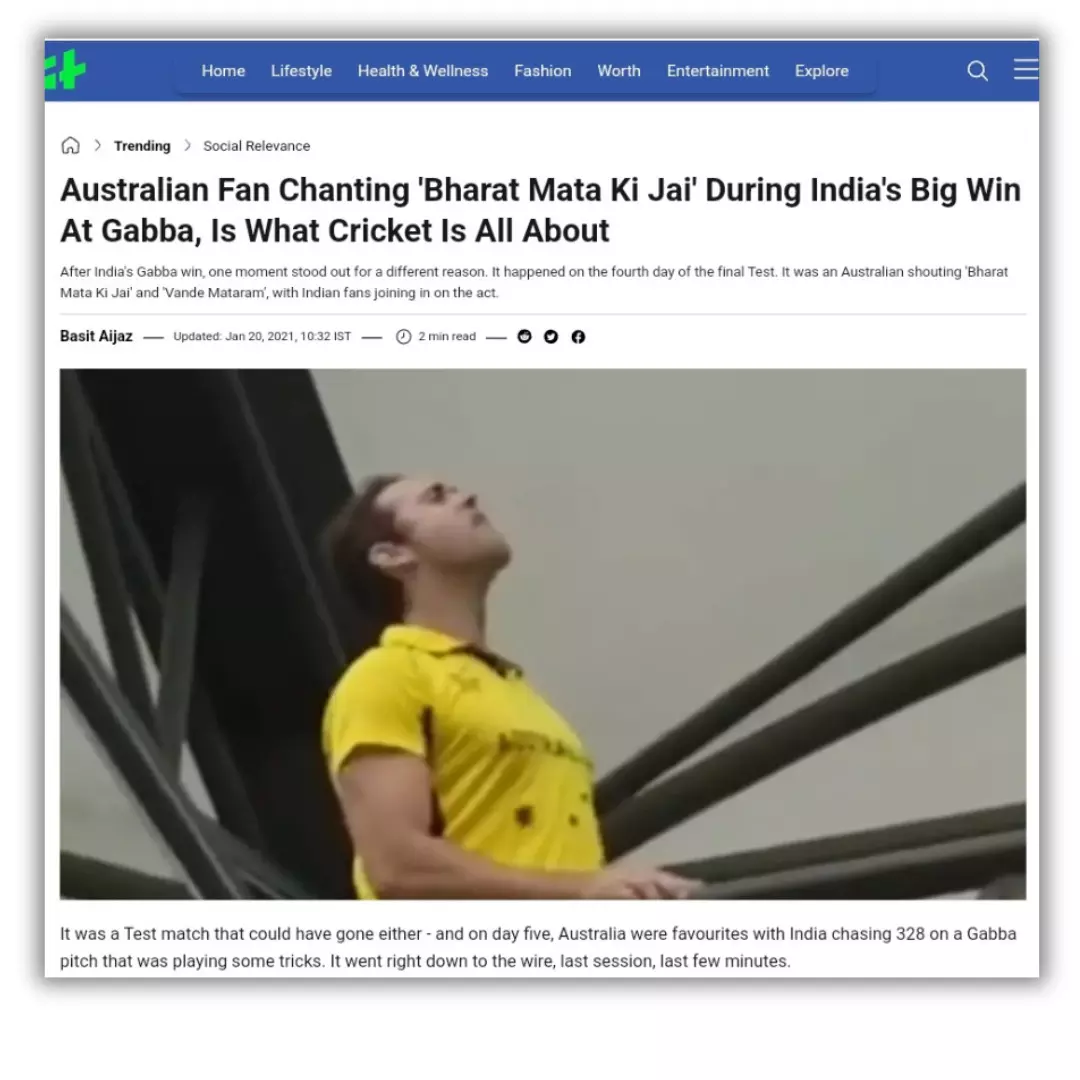Click the Trending breadcrumb link
This screenshot has width=1080, height=1080.
click(142, 146)
